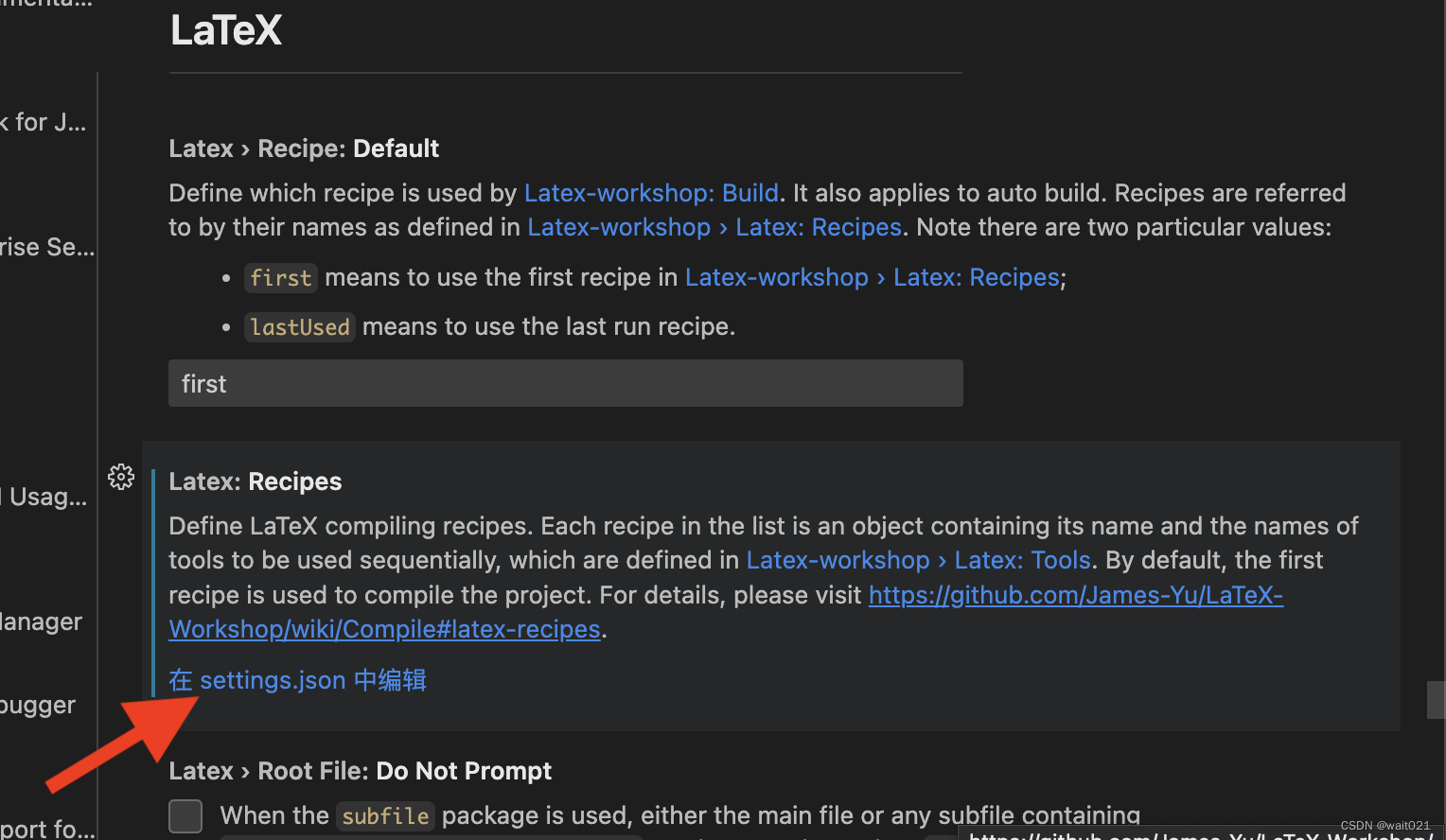Click the input field containing first
The width and height of the screenshot is (1446, 840).
tap(565, 383)
